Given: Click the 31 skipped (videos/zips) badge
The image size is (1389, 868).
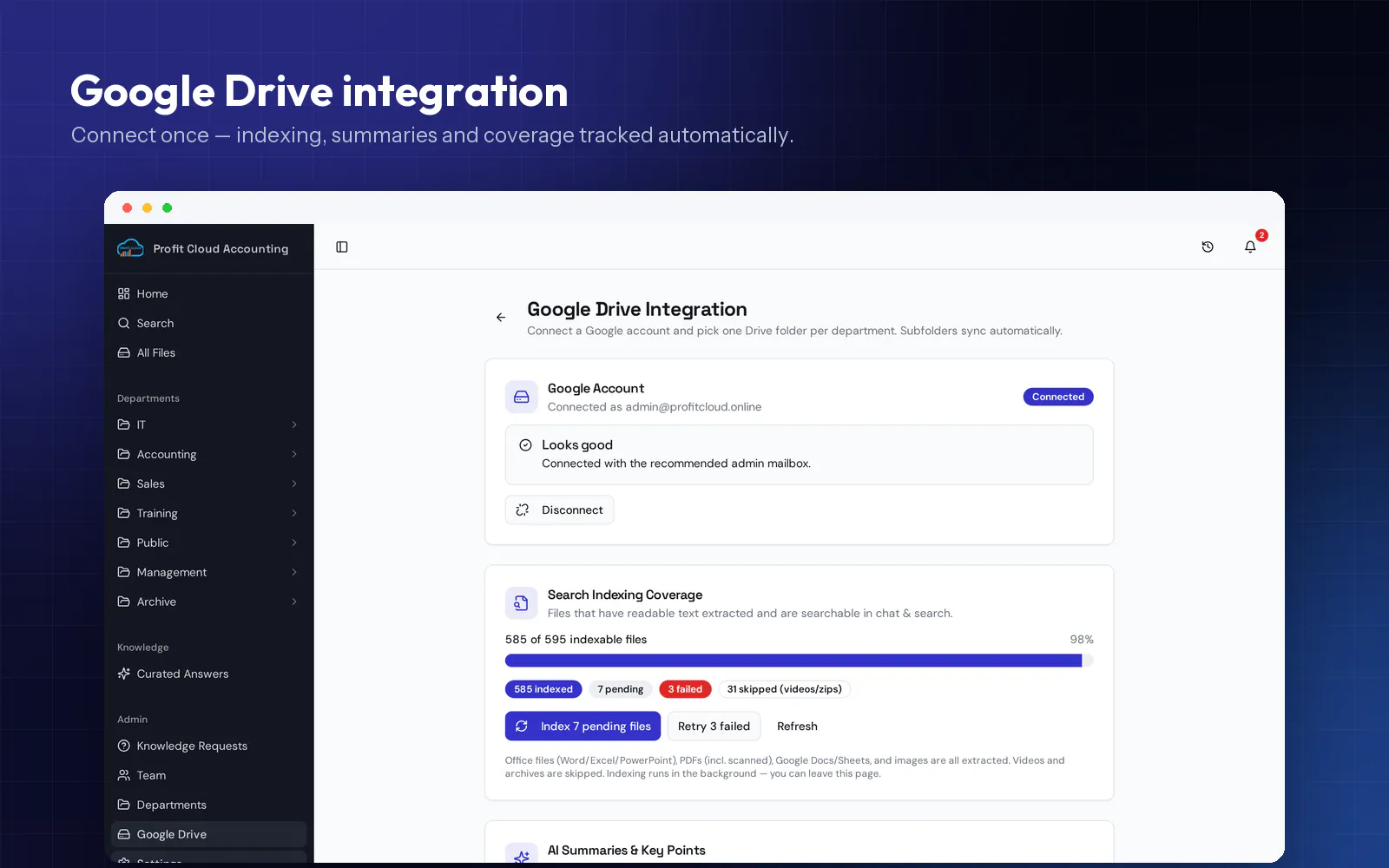Looking at the screenshot, I should (x=785, y=689).
